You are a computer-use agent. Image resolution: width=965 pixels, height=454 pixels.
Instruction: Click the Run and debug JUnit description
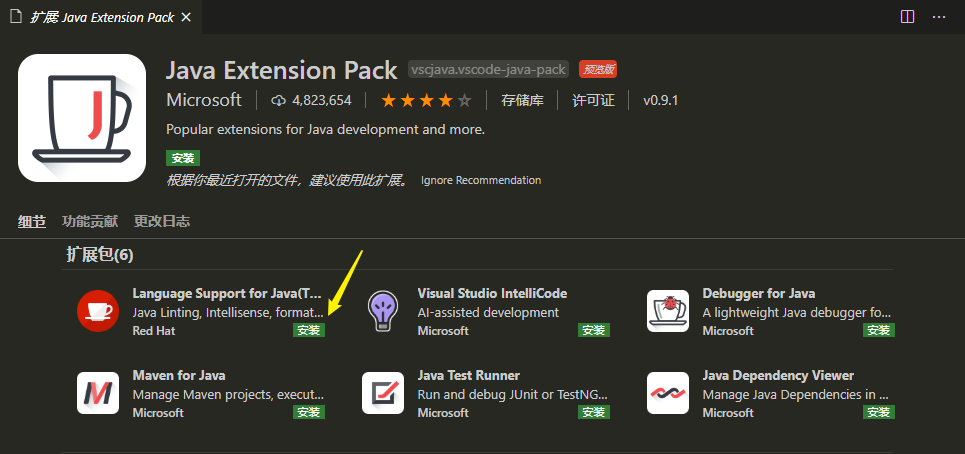[513, 394]
